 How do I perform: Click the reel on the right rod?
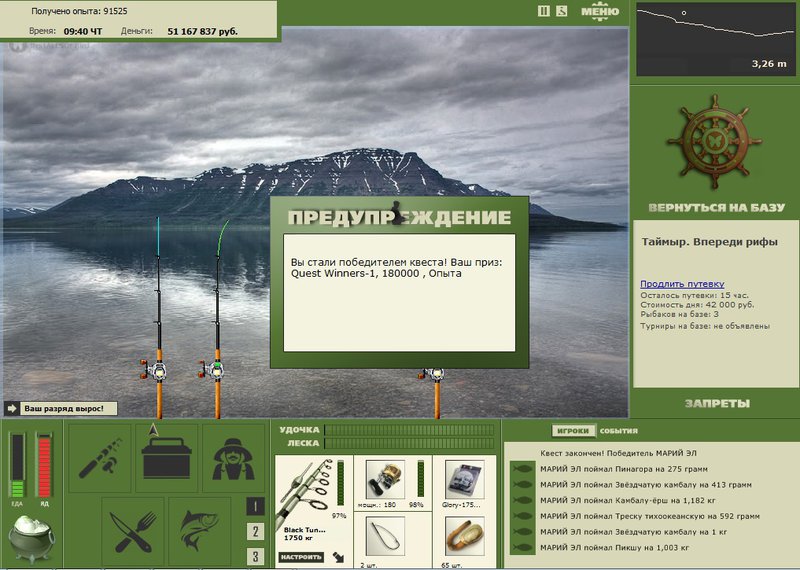432,375
